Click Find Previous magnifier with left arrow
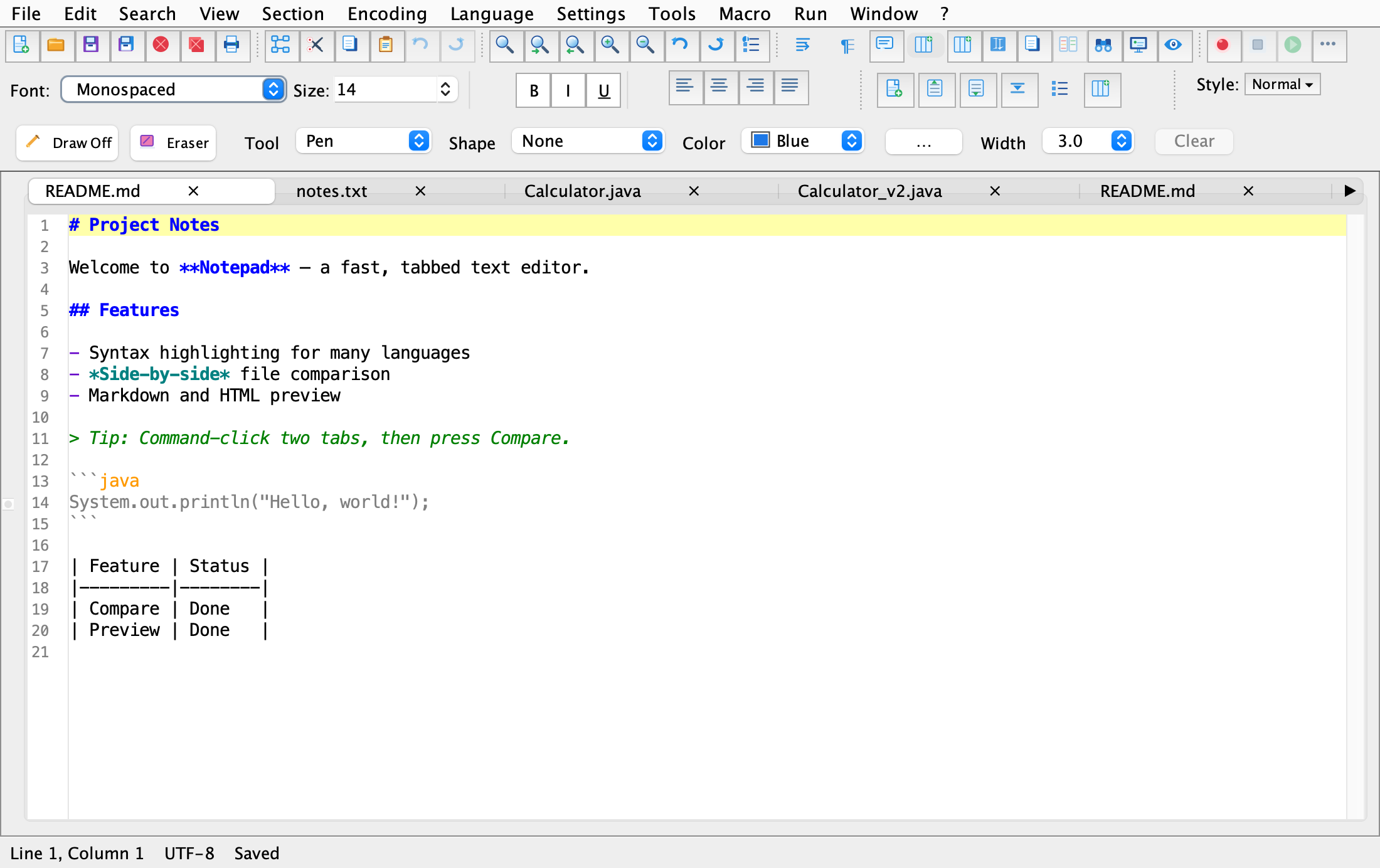1380x868 pixels. tap(576, 45)
